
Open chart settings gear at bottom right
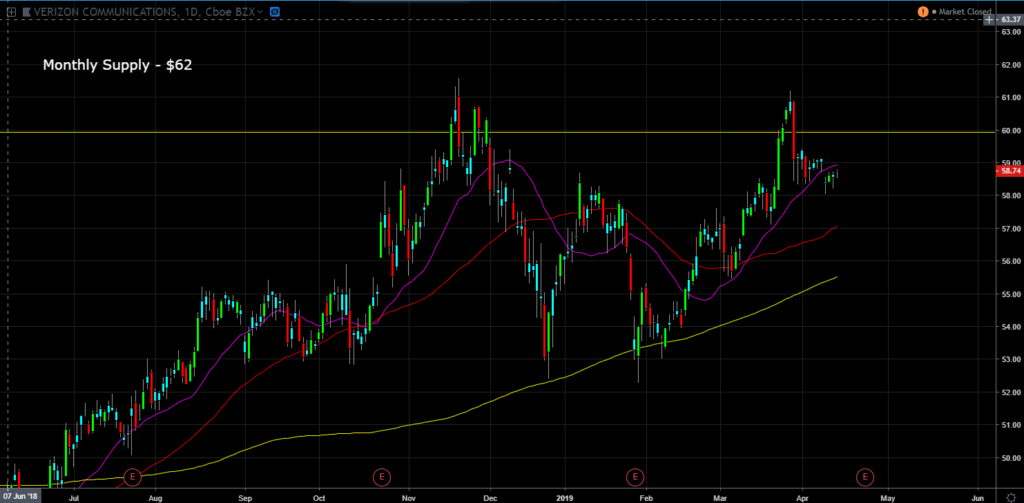[x=1011, y=496]
